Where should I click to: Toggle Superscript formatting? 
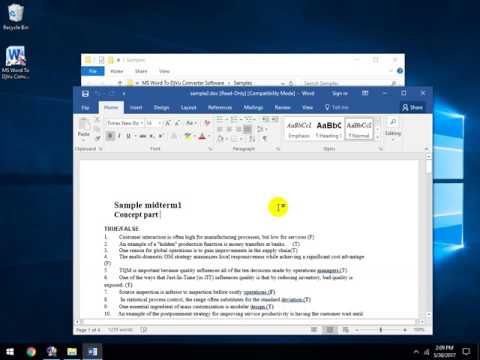coord(160,136)
